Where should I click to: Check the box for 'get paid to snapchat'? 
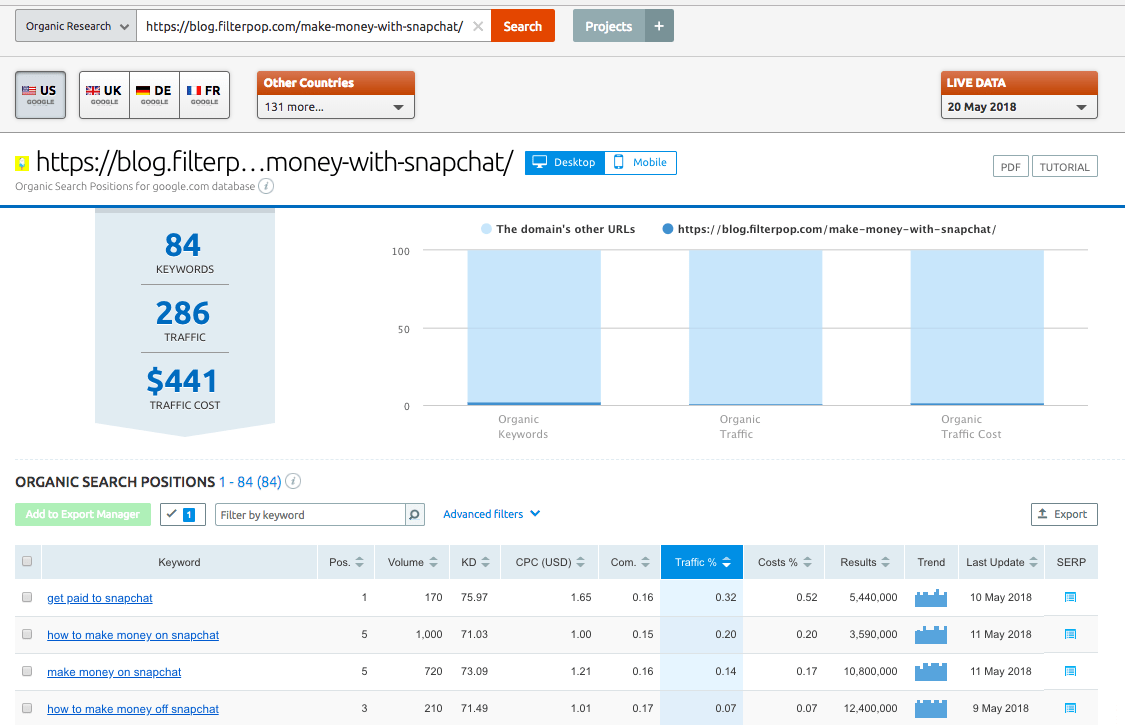[x=27, y=598]
